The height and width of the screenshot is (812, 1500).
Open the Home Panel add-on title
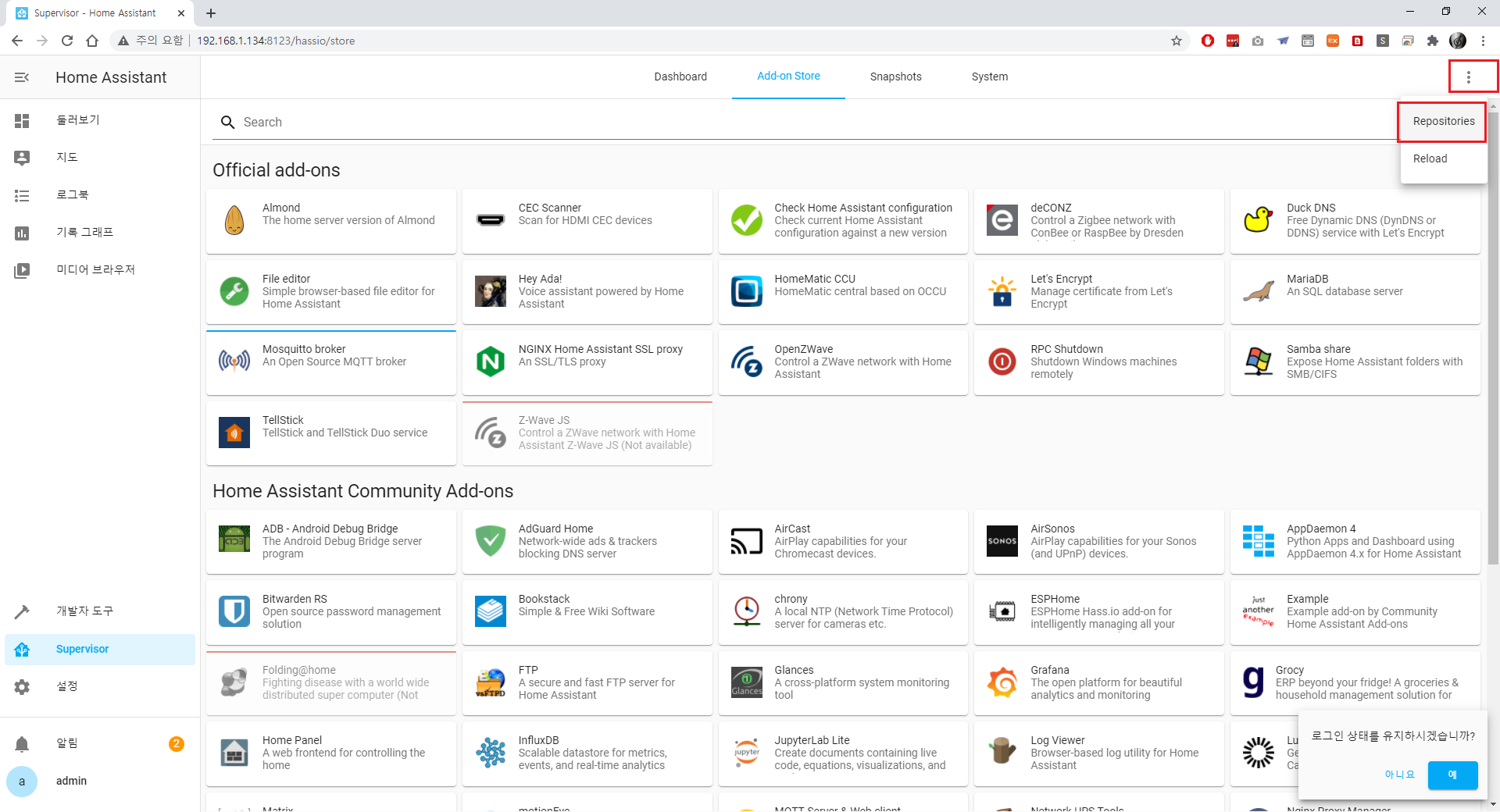click(x=292, y=740)
